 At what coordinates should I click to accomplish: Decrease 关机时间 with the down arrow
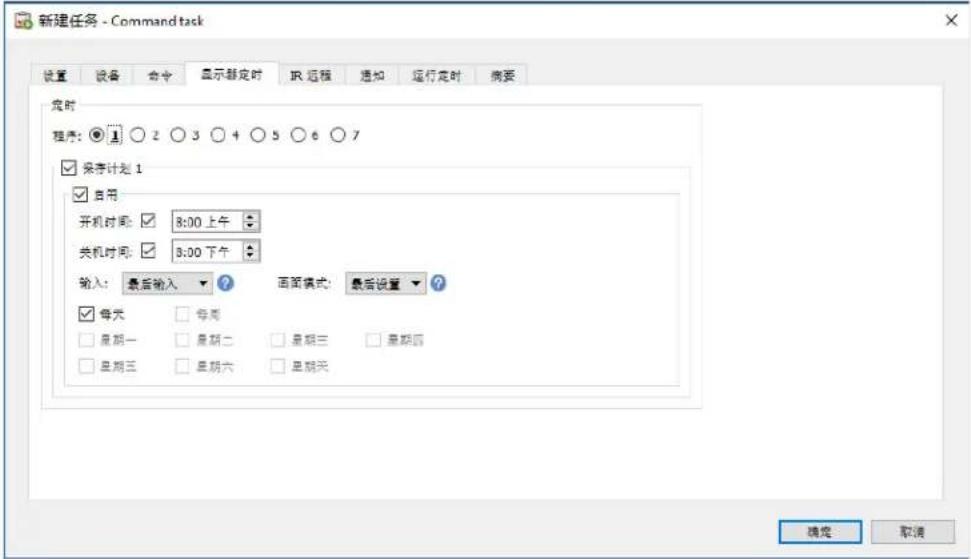[x=250, y=256]
